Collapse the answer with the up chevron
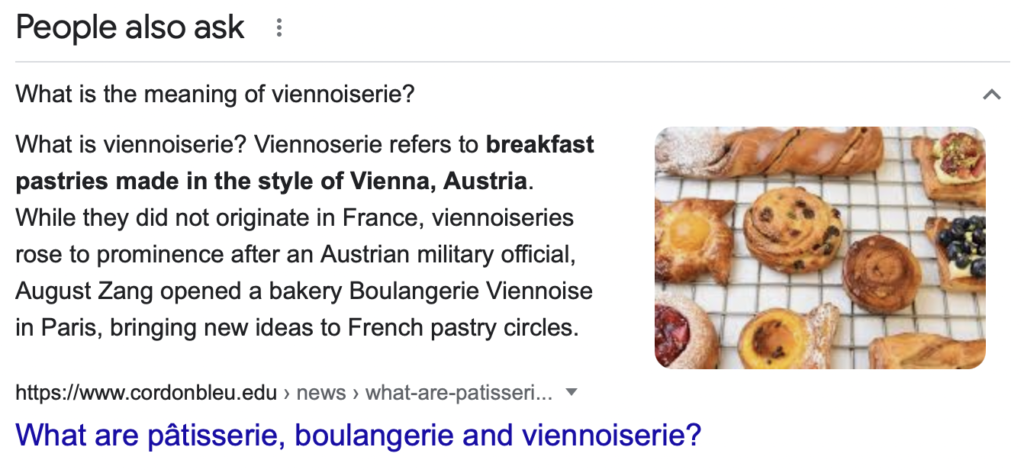1024x476 pixels. pos(991,95)
